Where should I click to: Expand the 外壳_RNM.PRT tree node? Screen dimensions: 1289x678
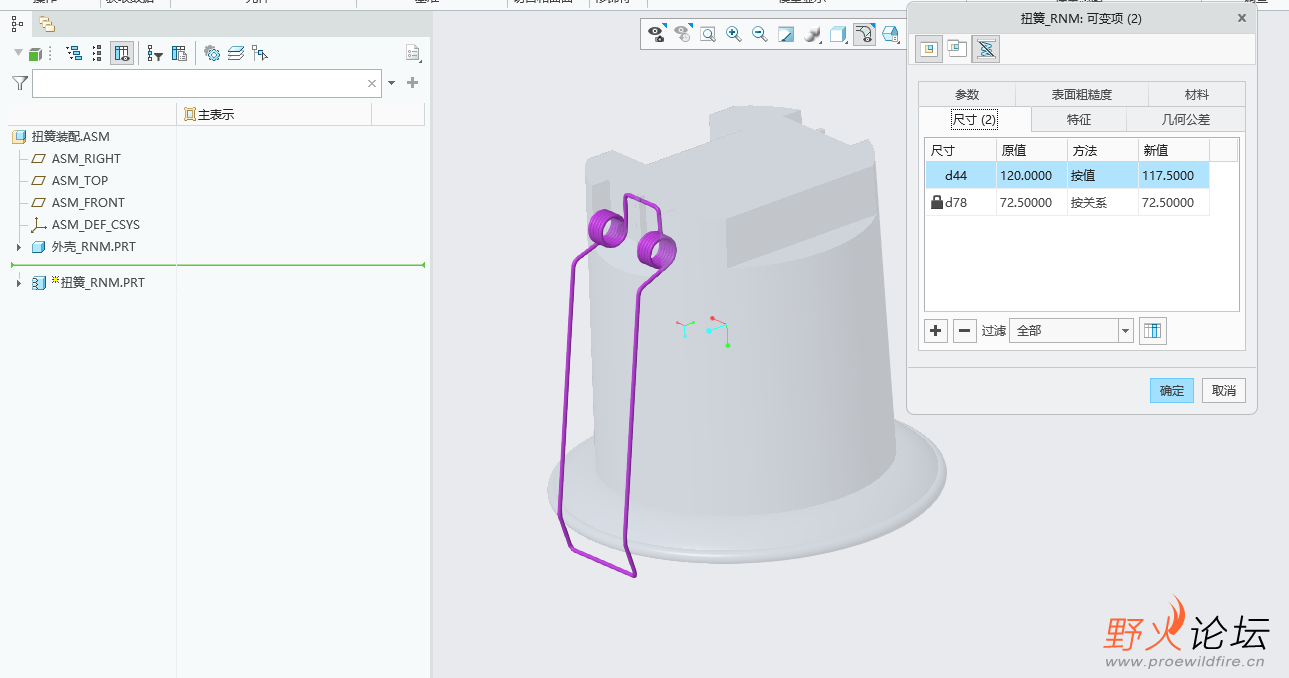click(18, 247)
